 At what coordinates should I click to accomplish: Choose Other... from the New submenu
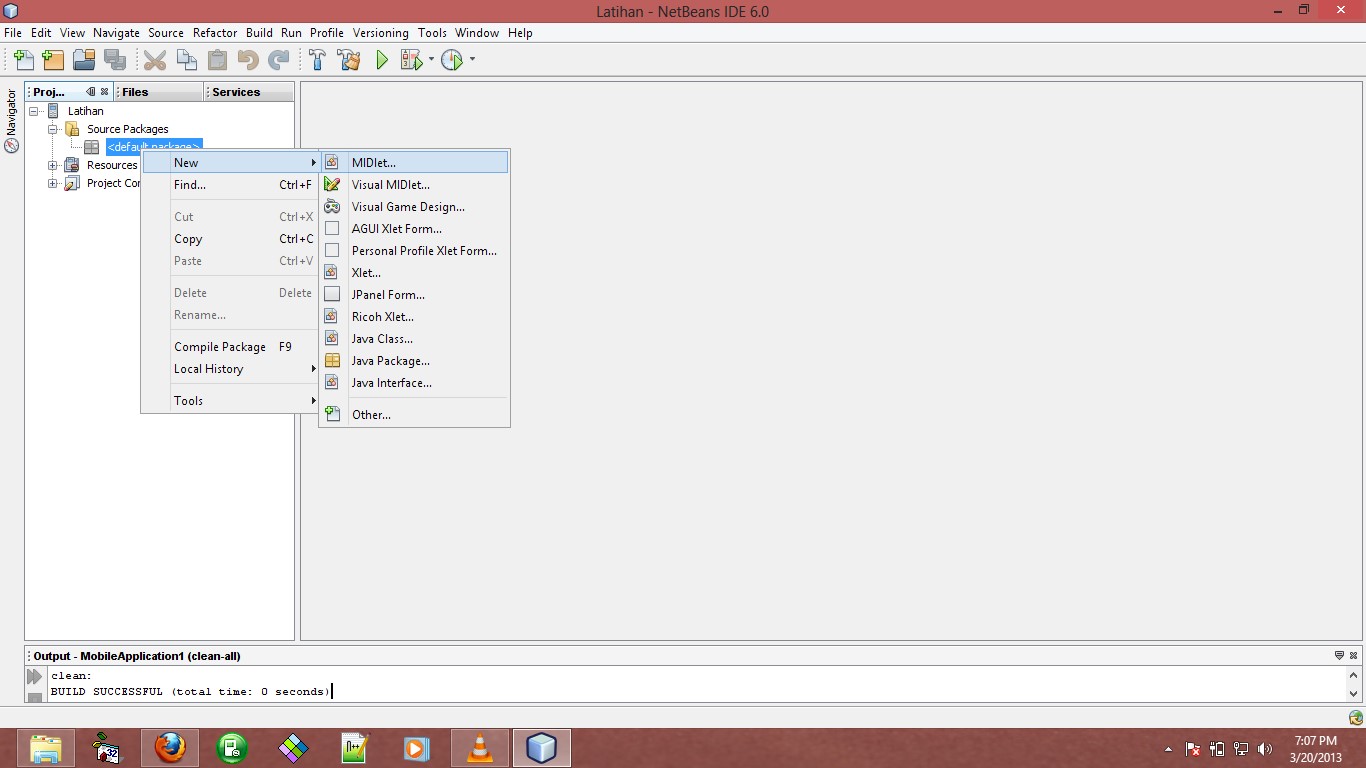tap(414, 415)
